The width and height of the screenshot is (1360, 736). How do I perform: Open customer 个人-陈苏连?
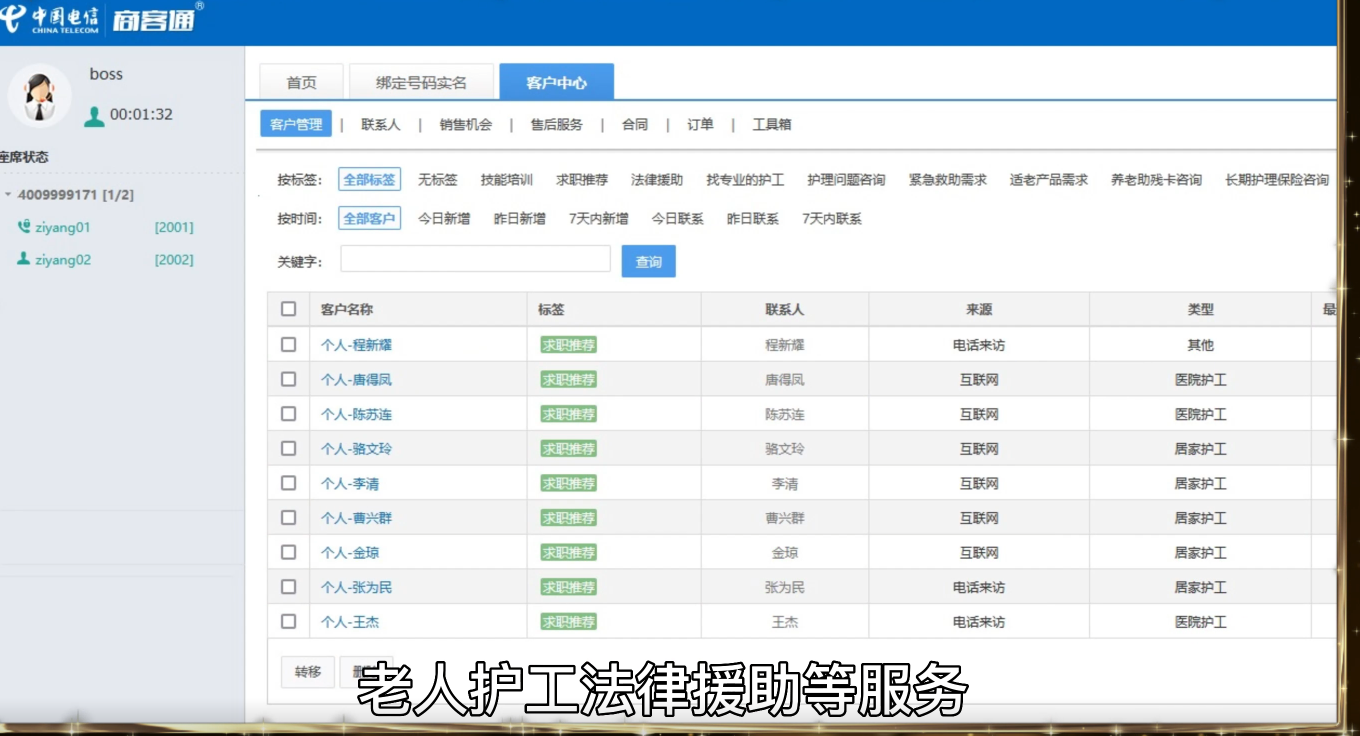tap(356, 414)
